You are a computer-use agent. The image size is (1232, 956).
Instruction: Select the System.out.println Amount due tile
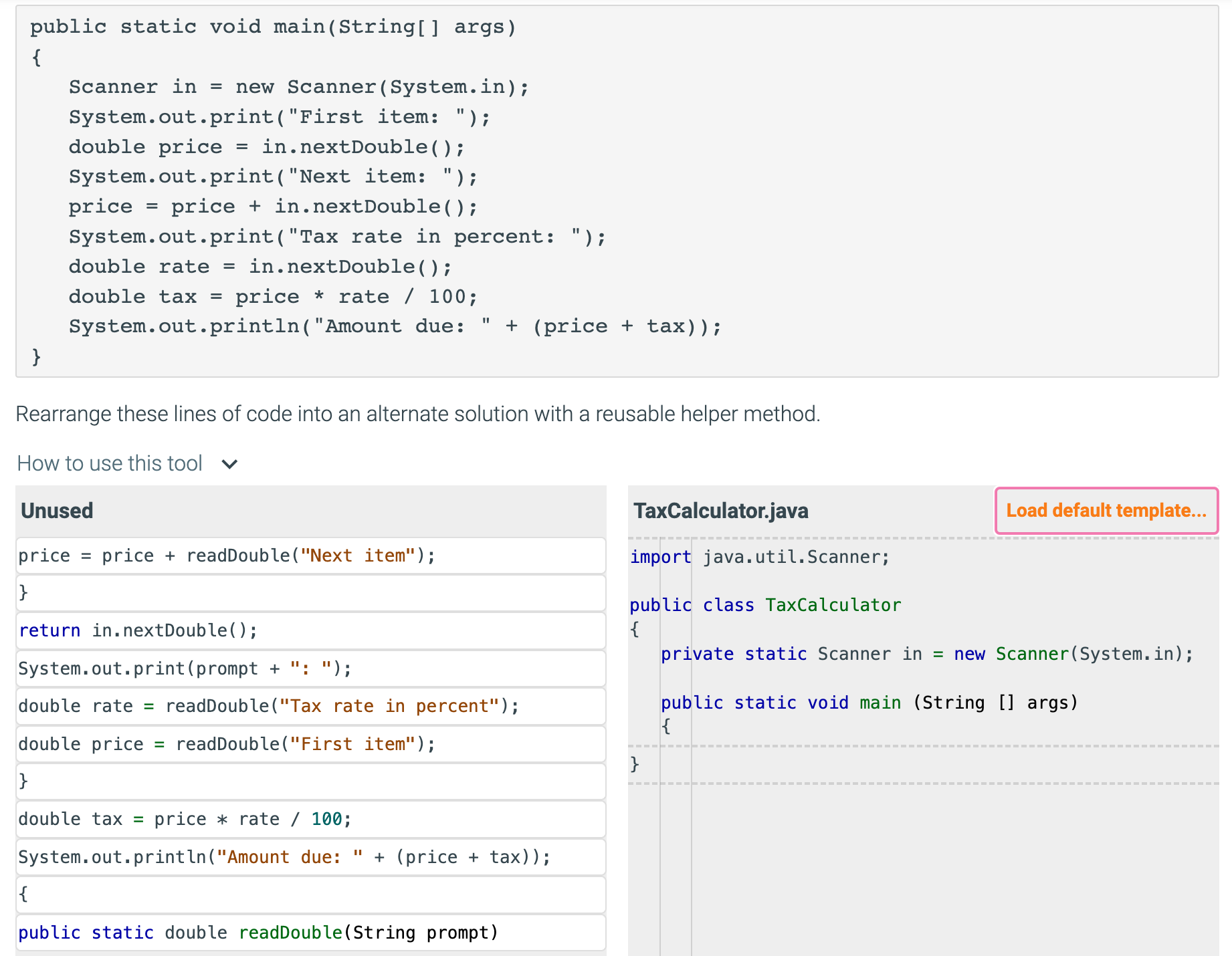tap(310, 857)
